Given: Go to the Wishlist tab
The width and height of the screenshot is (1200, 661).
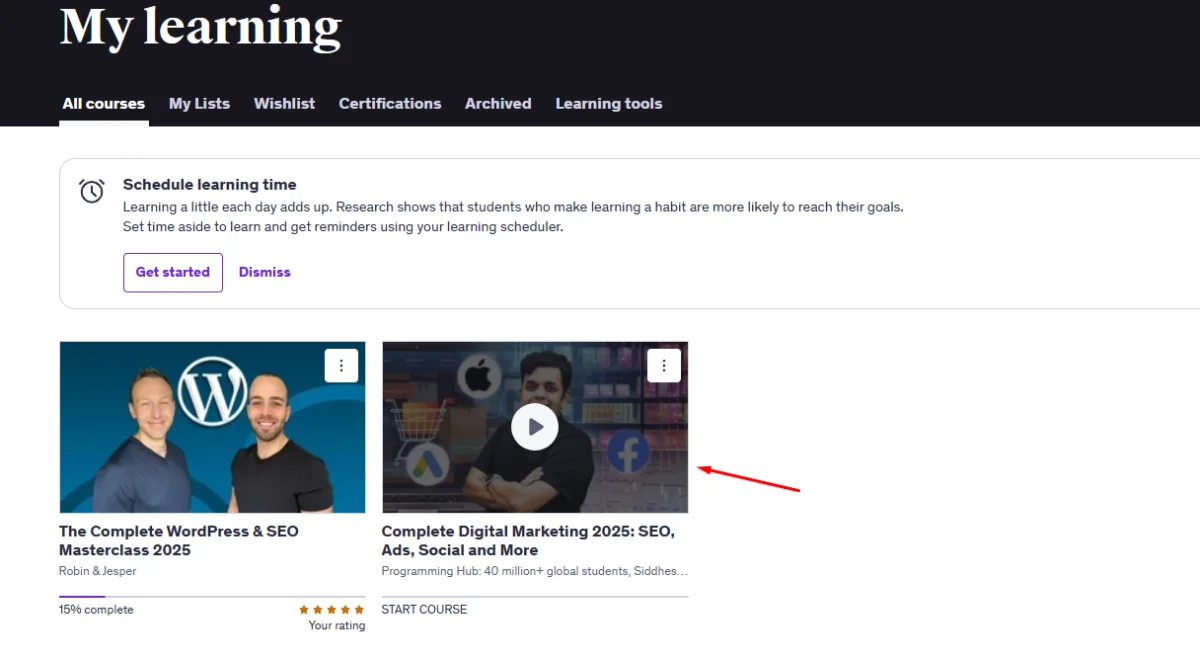Looking at the screenshot, I should [x=284, y=103].
